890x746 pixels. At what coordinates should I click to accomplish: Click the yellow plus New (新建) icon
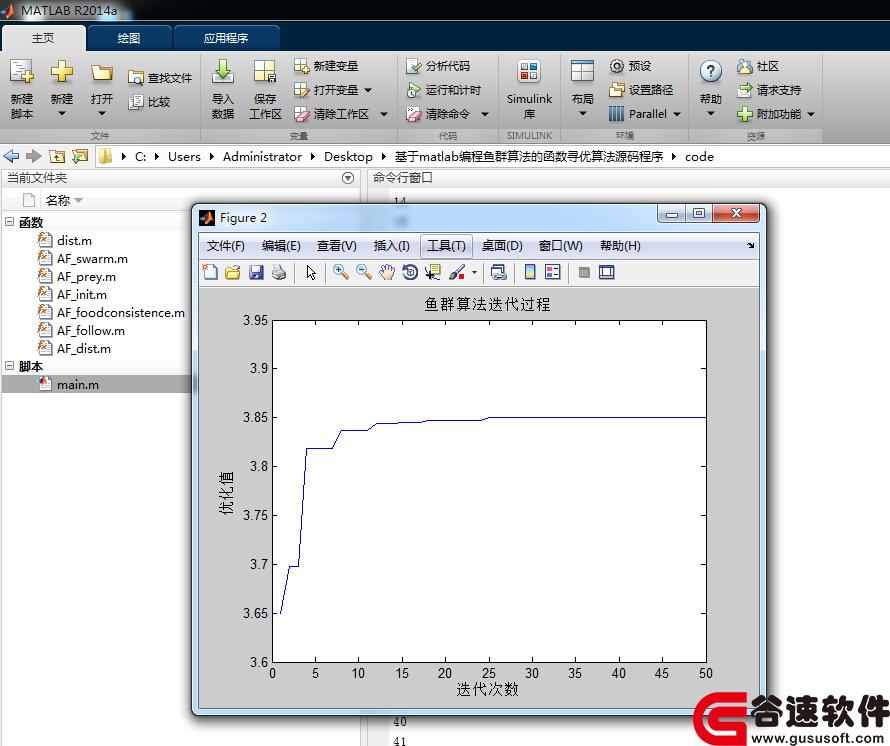[x=61, y=73]
